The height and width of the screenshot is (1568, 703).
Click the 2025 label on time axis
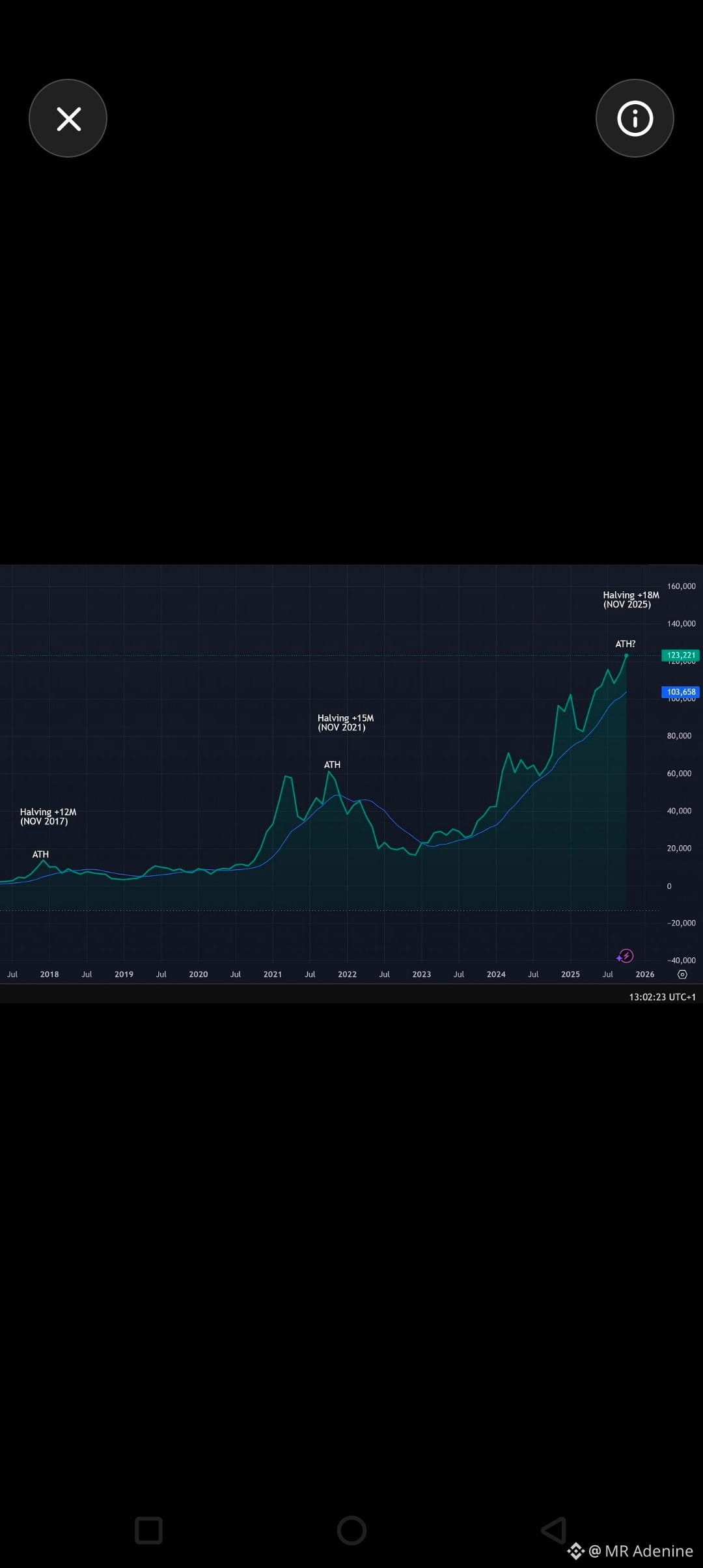(x=570, y=974)
